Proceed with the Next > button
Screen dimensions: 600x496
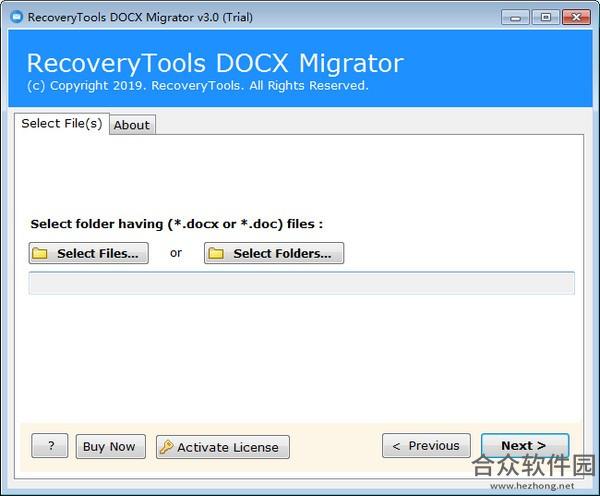[525, 445]
